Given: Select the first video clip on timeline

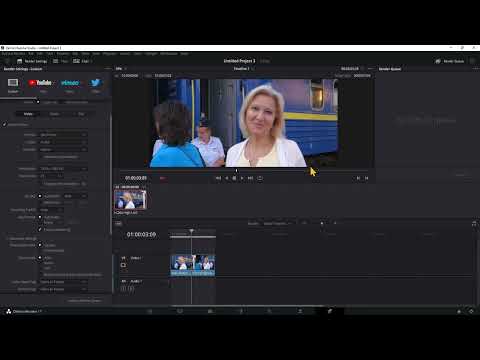Looking at the screenshot, I should 182,265.
